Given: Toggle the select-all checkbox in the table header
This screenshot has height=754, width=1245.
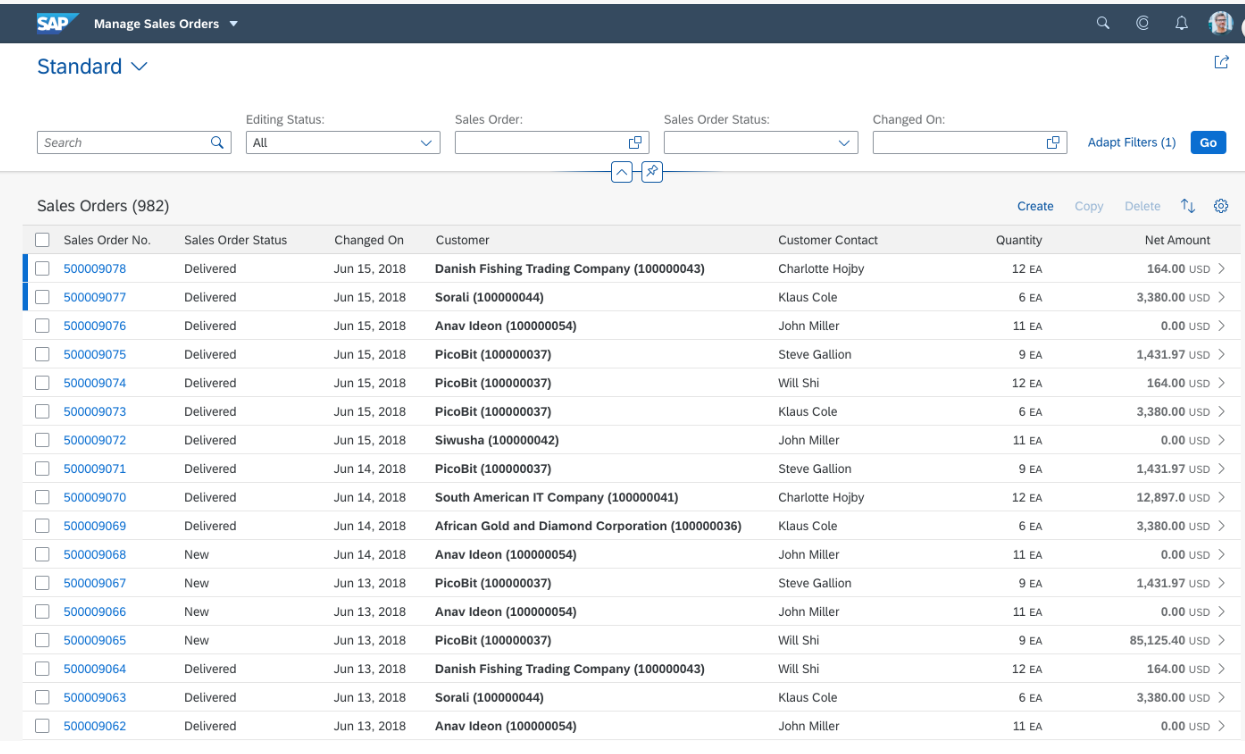Looking at the screenshot, I should point(42,240).
